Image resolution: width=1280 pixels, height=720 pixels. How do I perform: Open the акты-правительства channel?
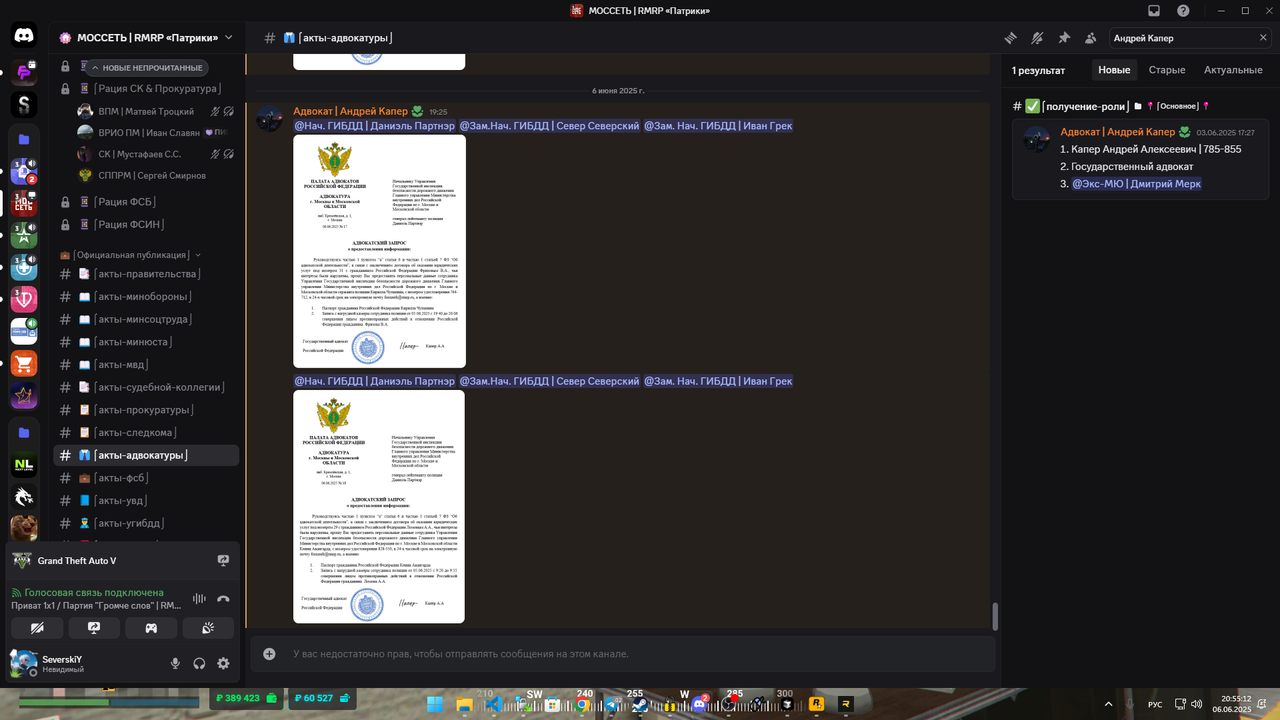[x=146, y=274]
